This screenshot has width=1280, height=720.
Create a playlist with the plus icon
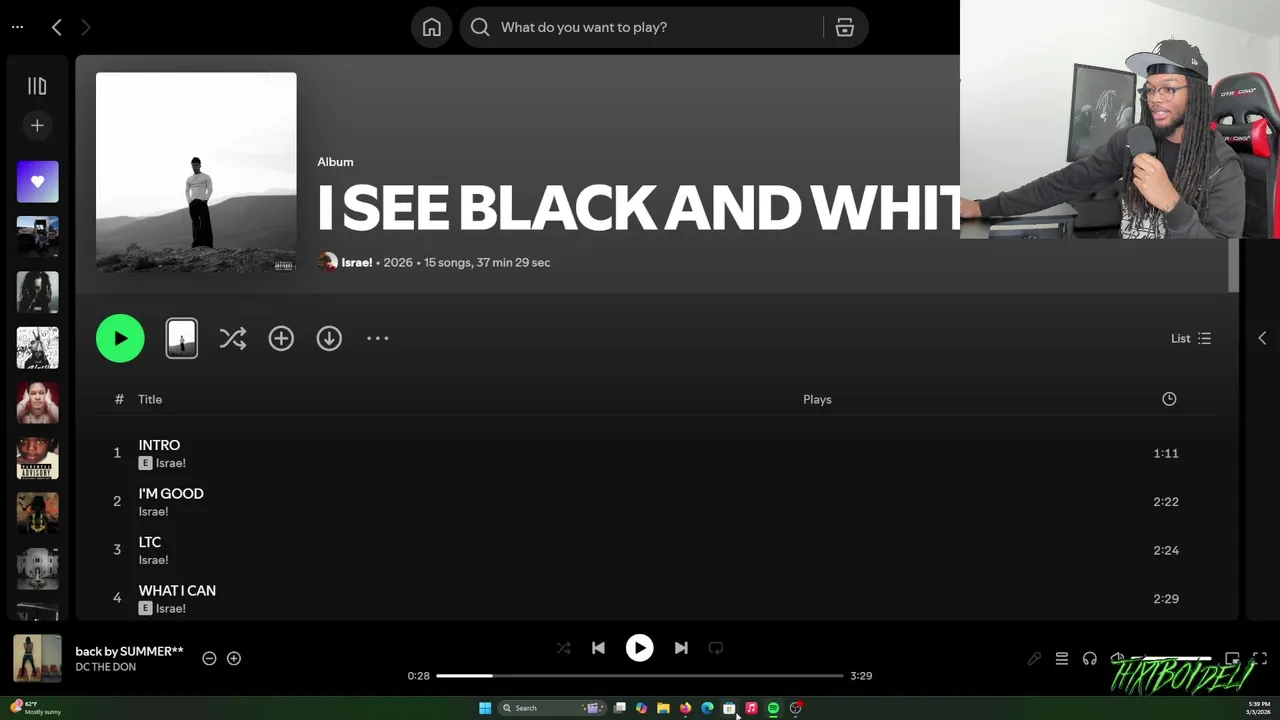pyautogui.click(x=37, y=125)
